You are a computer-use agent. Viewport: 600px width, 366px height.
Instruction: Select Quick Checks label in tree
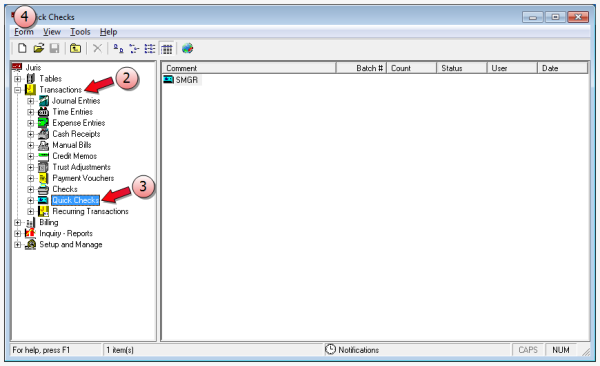pos(75,200)
